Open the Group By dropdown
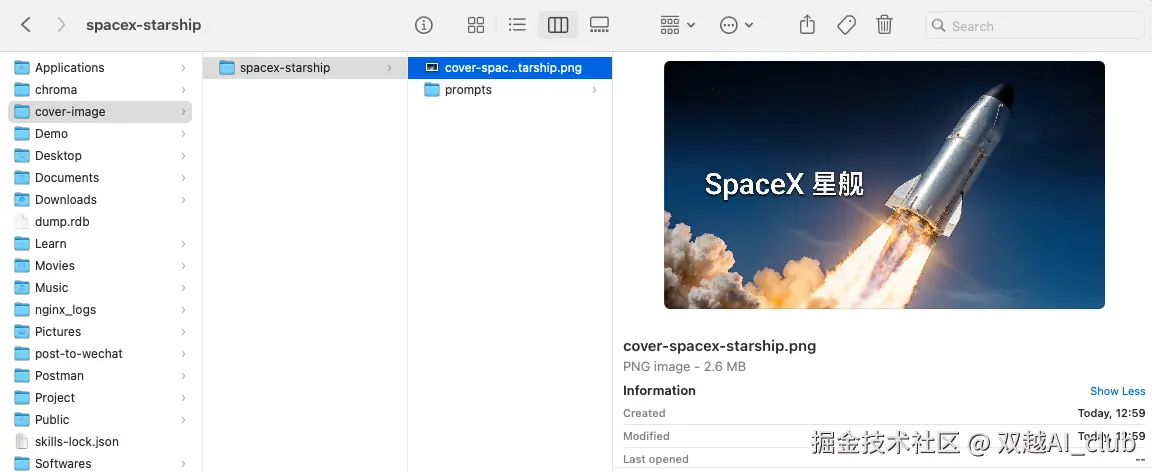Screen dimensions: 1152x472 point(677,25)
